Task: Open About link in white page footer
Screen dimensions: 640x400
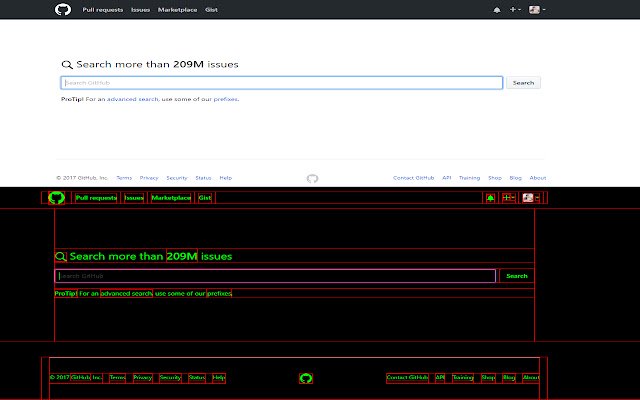Action: pos(538,178)
